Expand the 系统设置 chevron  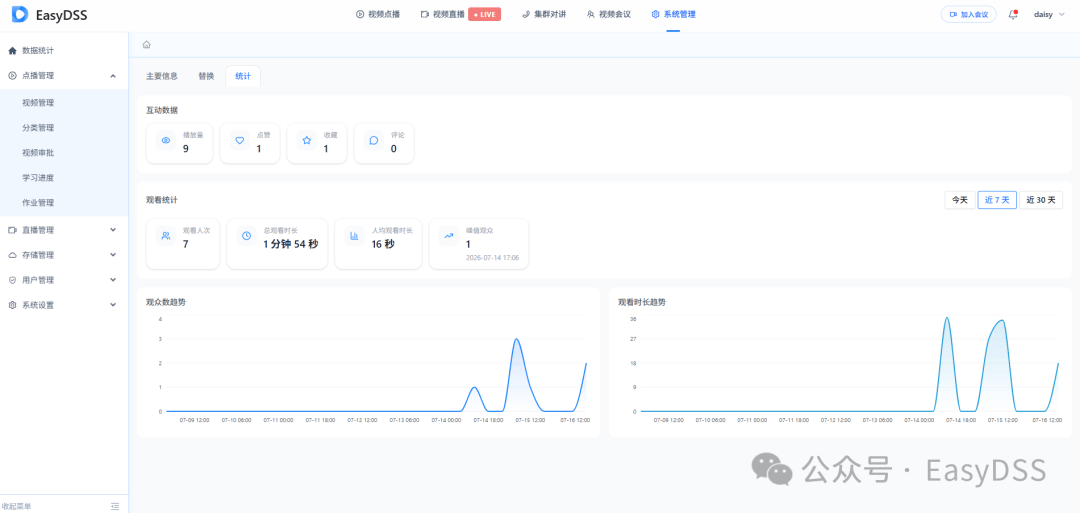click(113, 305)
